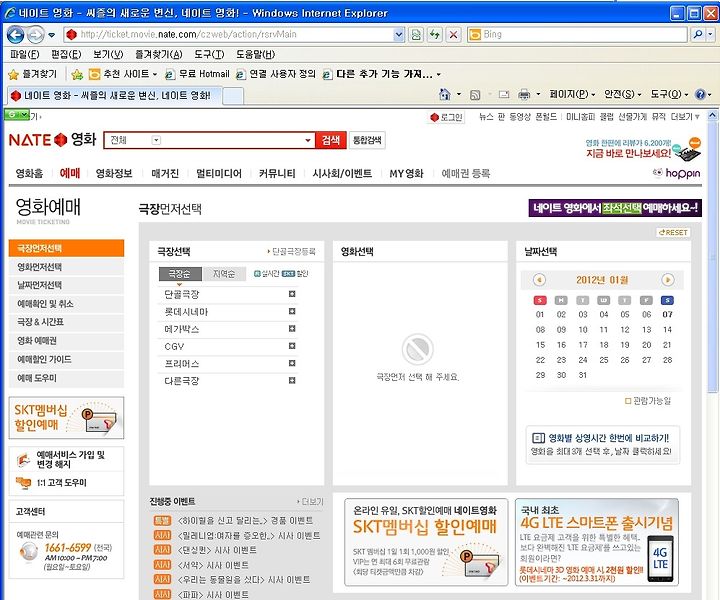Click the red 검색 search button
Image resolution: width=720 pixels, height=600 pixels.
point(331,140)
